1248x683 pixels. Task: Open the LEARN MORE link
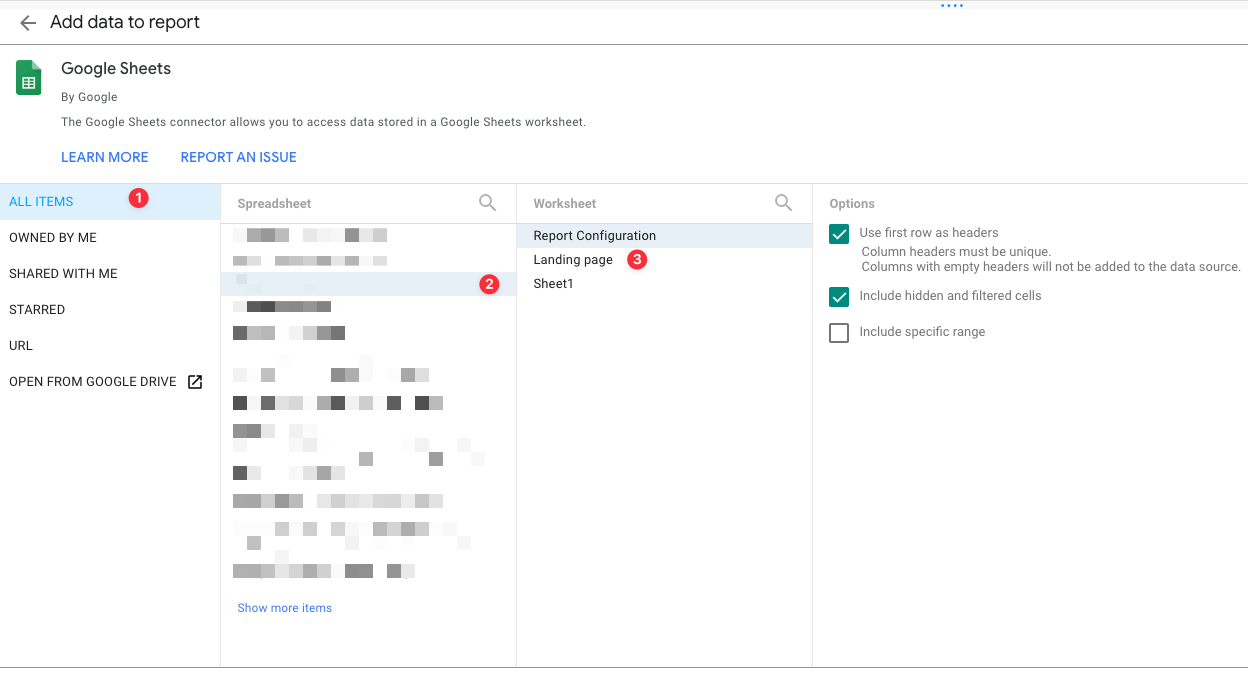click(x=105, y=157)
